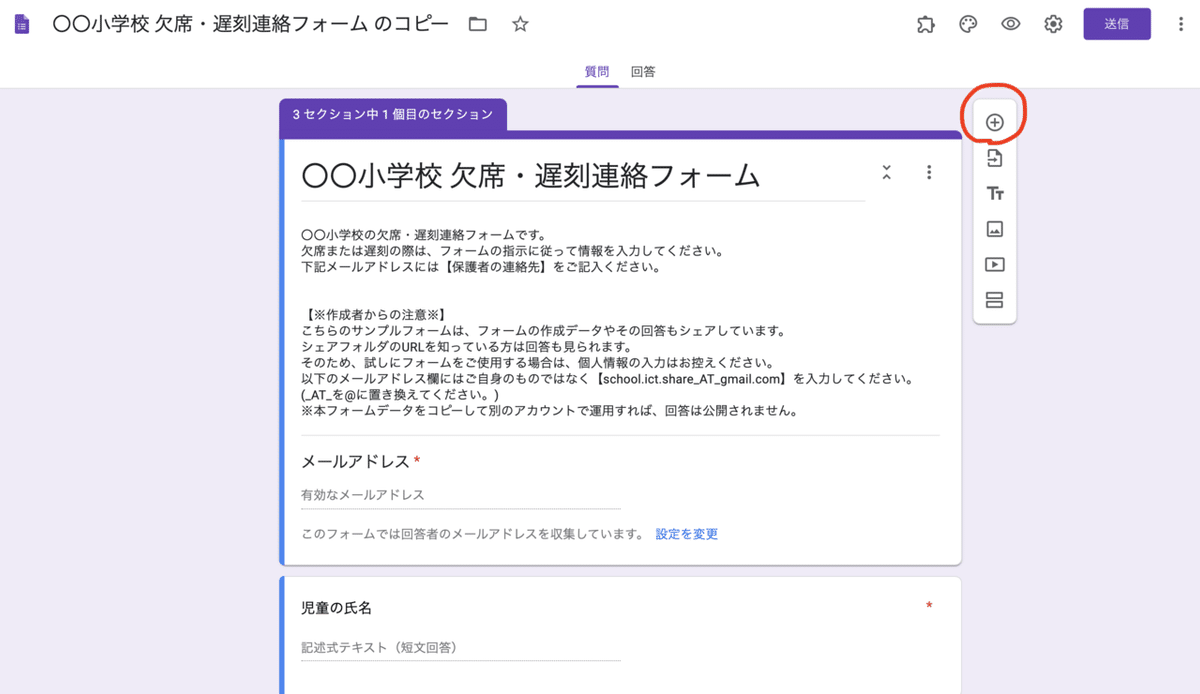Viewport: 1200px width, 694px height.
Task: Select the 質問 tab
Action: (x=597, y=71)
